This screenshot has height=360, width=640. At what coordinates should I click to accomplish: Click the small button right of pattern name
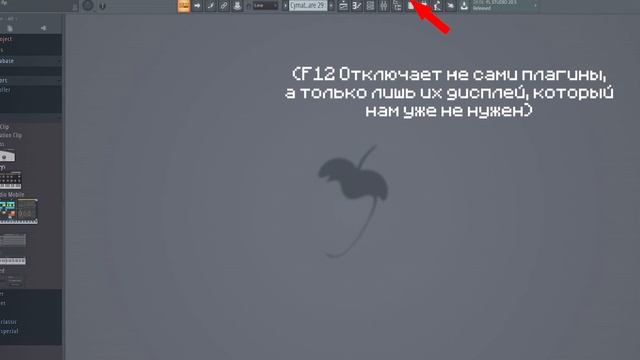point(331,6)
